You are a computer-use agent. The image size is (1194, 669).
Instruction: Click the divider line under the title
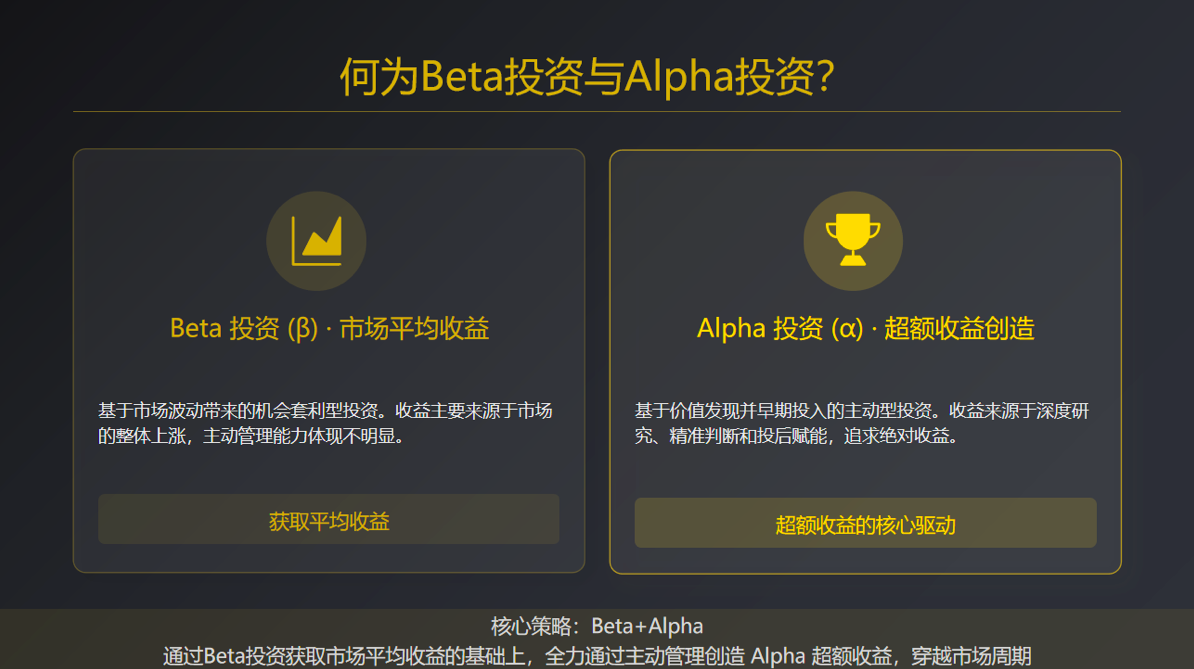(597, 111)
